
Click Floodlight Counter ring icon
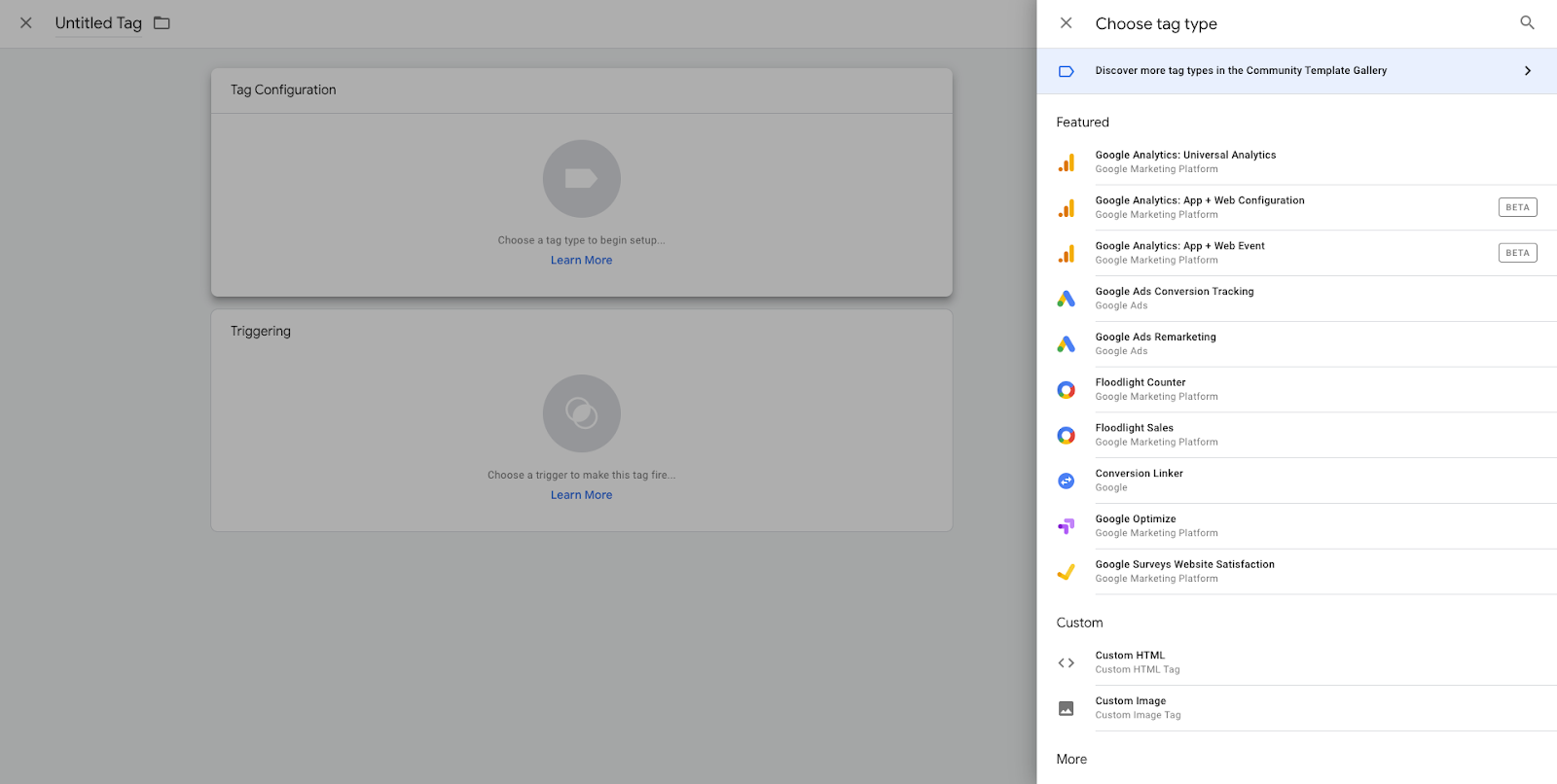click(x=1067, y=390)
